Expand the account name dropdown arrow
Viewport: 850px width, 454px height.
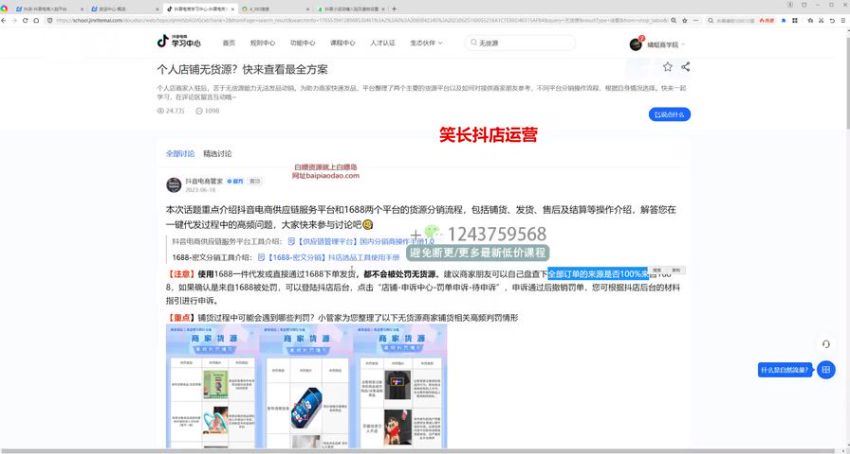(683, 44)
